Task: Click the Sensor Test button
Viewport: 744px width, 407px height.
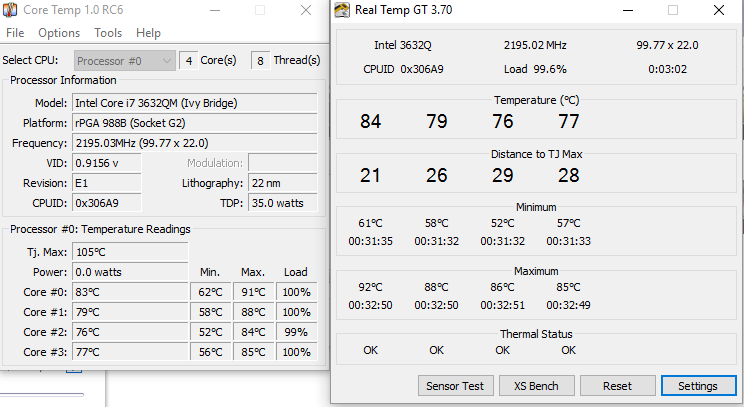Action: coord(456,386)
